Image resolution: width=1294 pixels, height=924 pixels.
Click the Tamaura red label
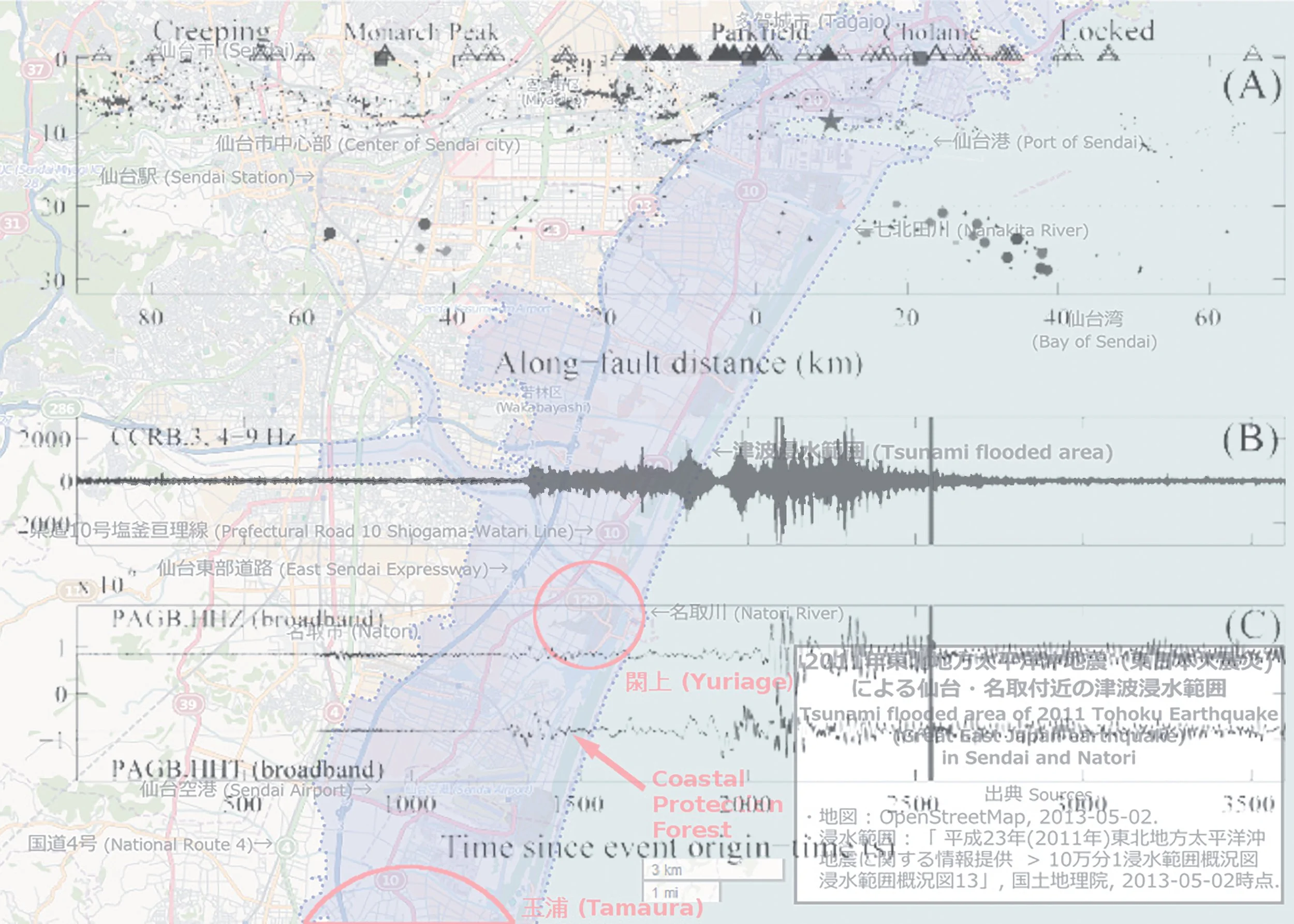click(612, 908)
